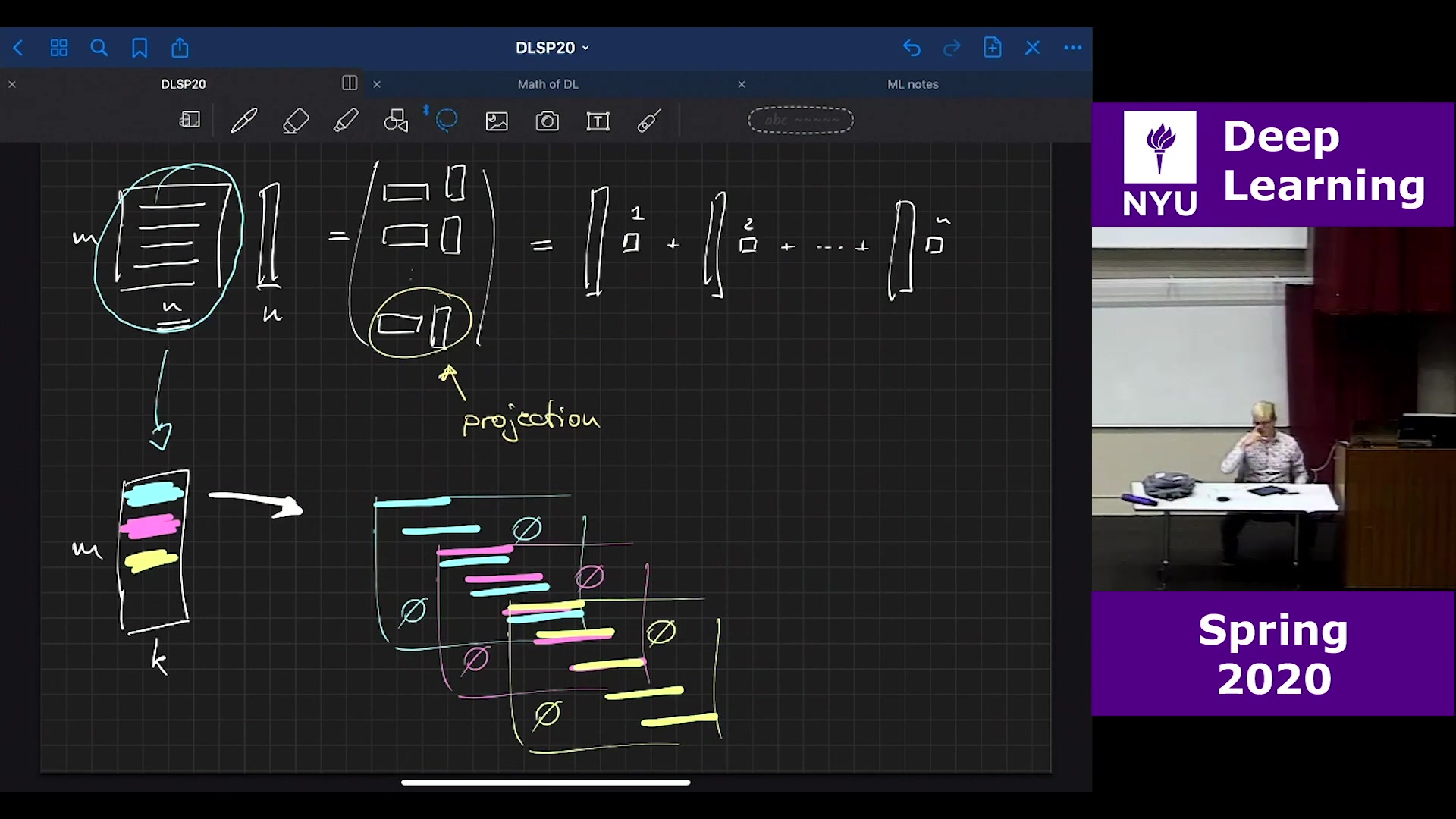Select the Pen tool

(244, 121)
